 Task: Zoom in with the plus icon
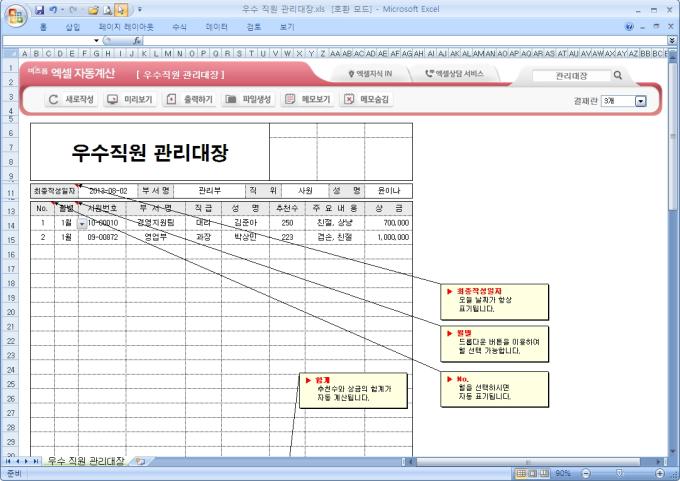coord(660,473)
